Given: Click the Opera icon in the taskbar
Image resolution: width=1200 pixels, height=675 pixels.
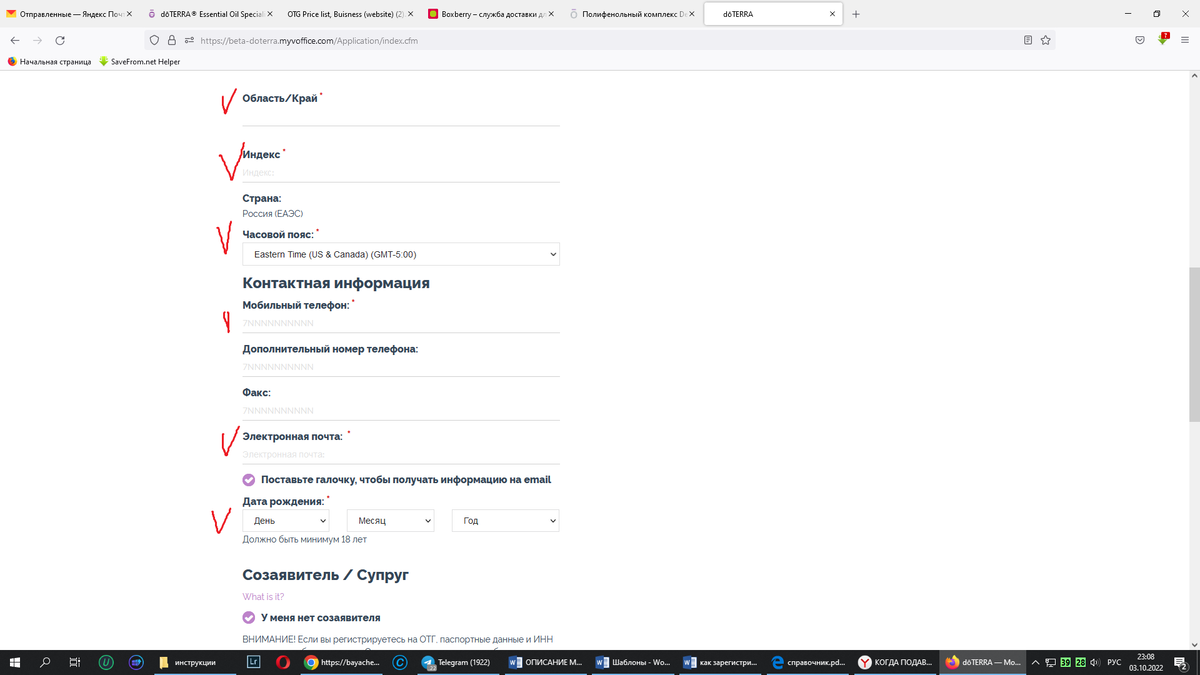Looking at the screenshot, I should pos(283,662).
